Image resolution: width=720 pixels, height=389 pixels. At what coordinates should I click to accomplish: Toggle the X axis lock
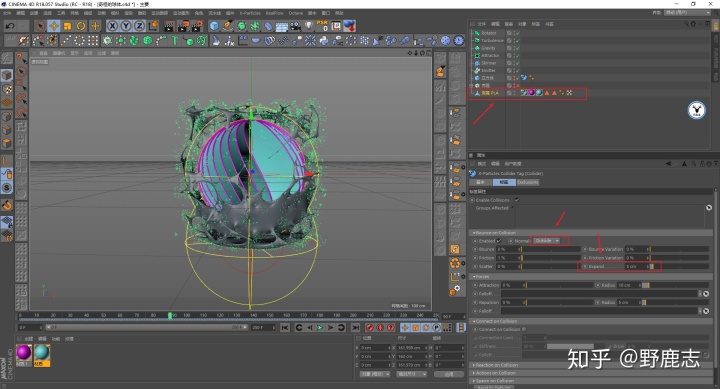pyautogui.click(x=112, y=26)
